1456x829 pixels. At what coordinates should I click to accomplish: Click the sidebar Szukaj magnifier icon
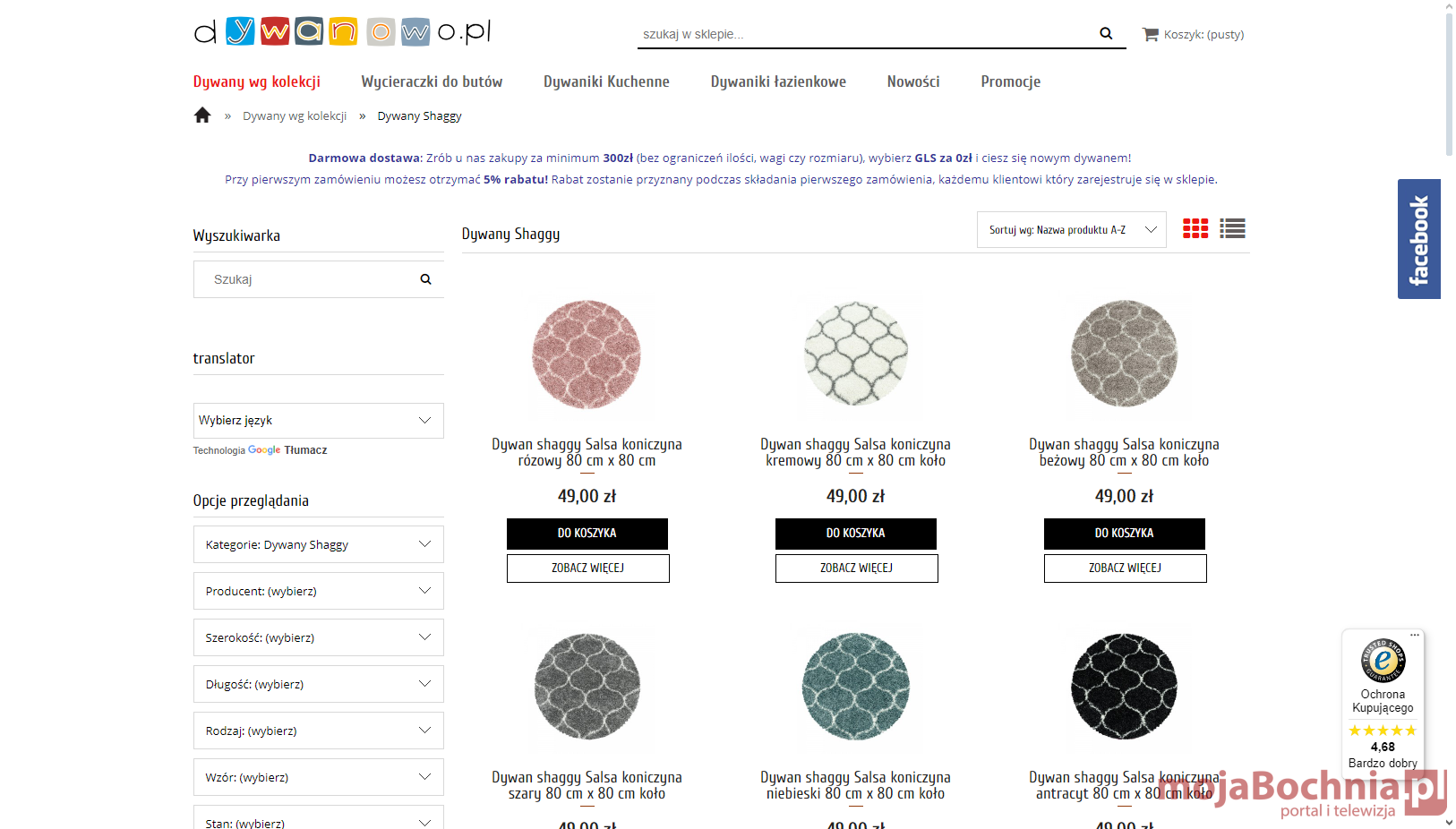click(x=425, y=279)
